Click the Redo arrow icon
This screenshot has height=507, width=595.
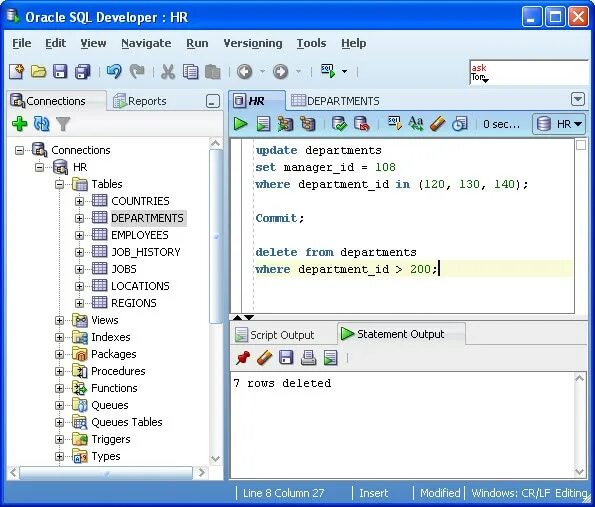(x=137, y=71)
